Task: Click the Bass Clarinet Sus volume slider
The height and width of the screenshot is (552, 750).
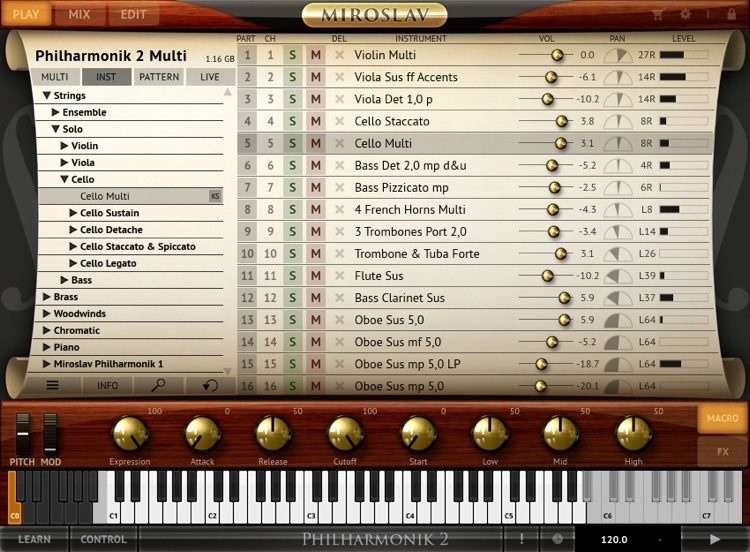Action: 564,298
